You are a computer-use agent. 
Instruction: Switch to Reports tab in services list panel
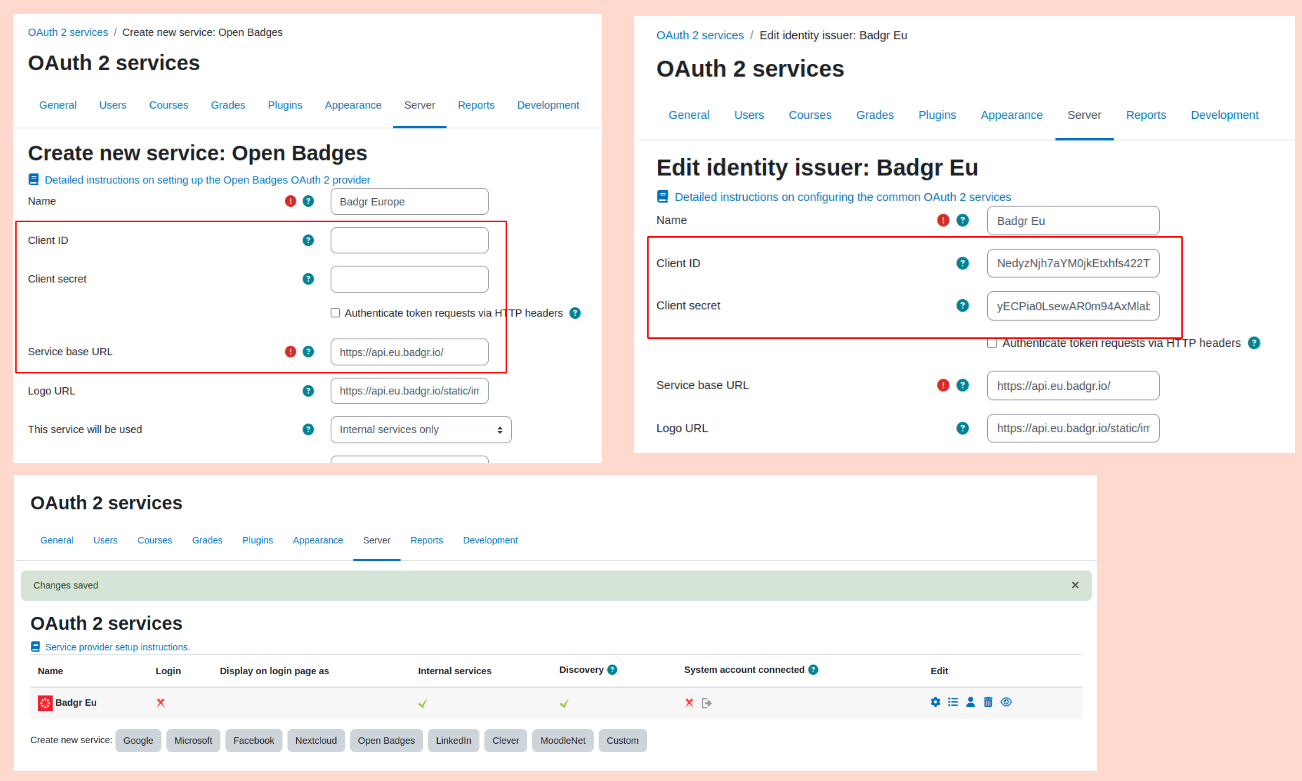click(426, 540)
